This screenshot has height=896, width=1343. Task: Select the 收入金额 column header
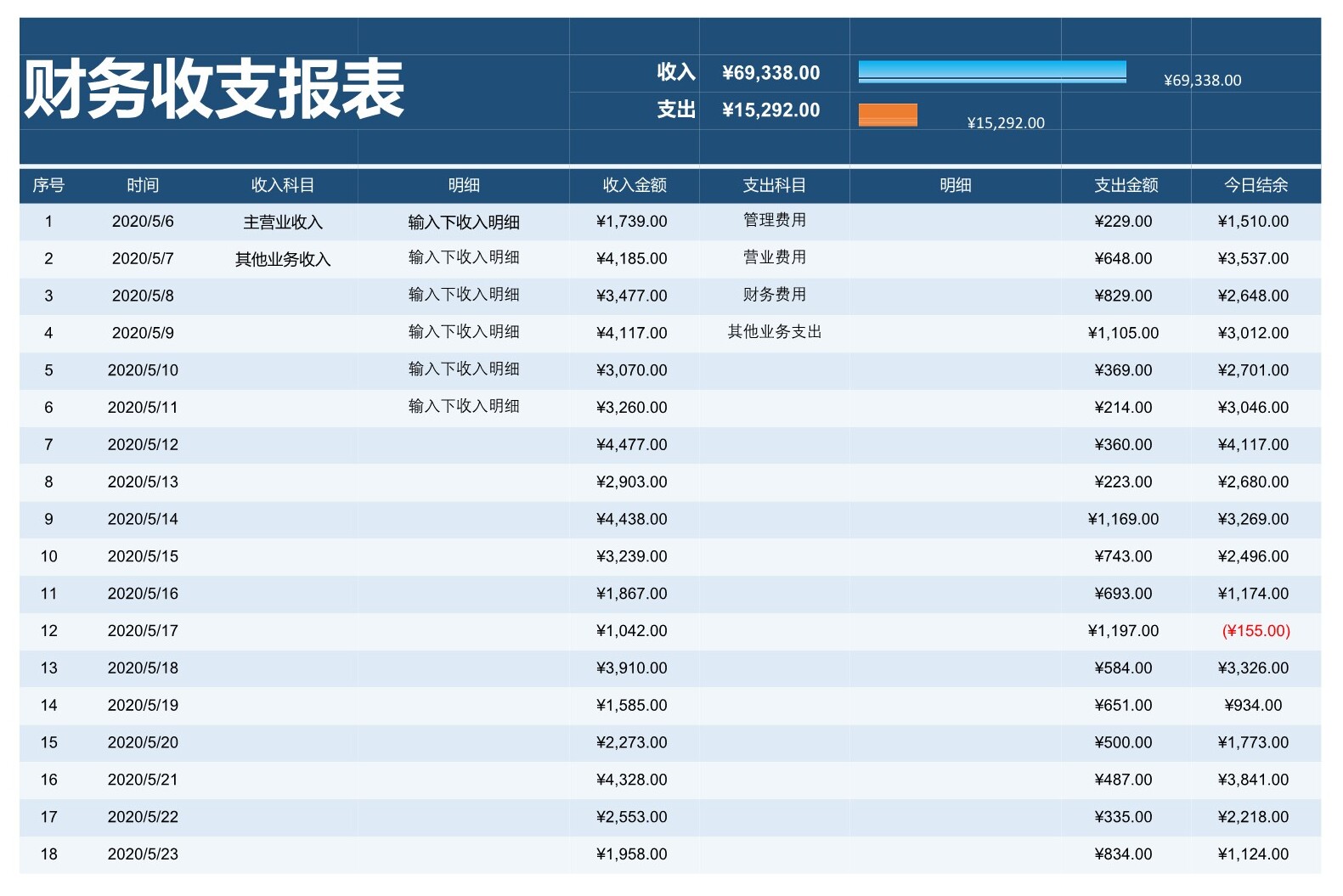pos(634,185)
